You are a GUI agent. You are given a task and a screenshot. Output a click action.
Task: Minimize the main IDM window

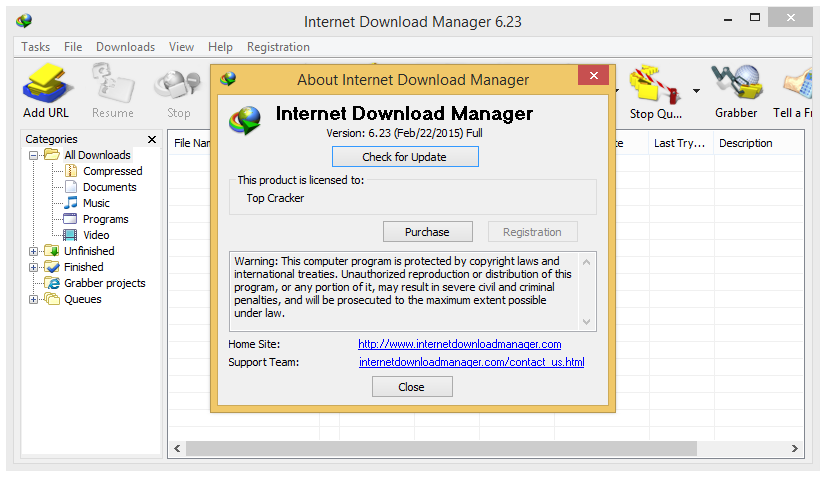pyautogui.click(x=728, y=19)
